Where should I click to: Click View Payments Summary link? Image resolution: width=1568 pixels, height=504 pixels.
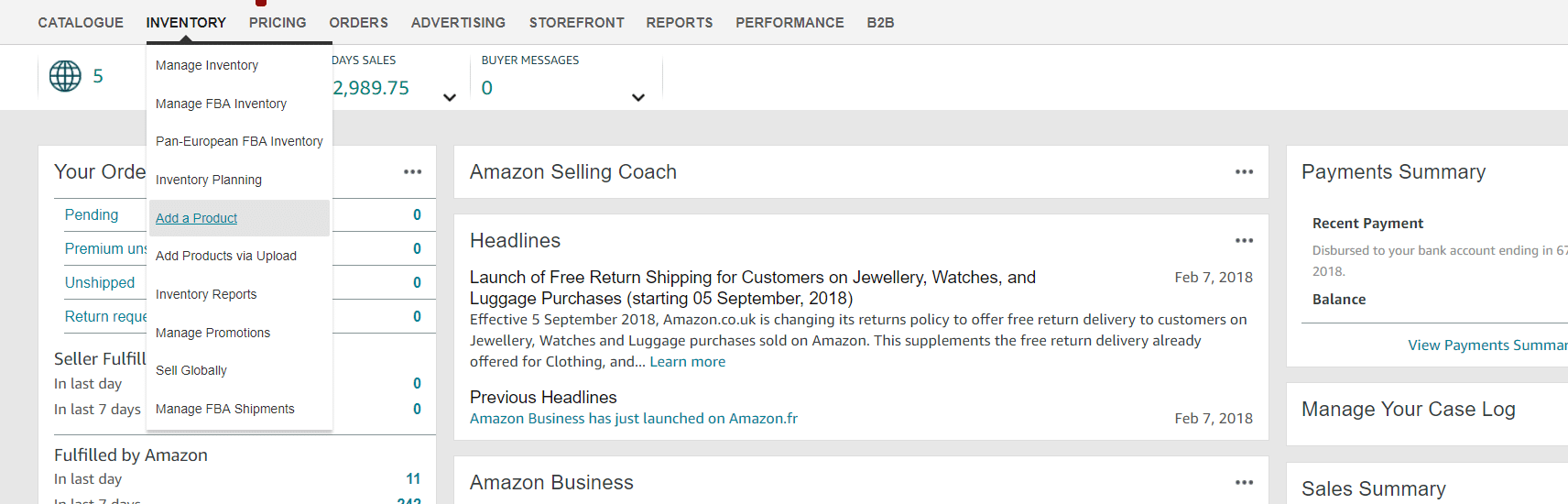pyautogui.click(x=1487, y=345)
